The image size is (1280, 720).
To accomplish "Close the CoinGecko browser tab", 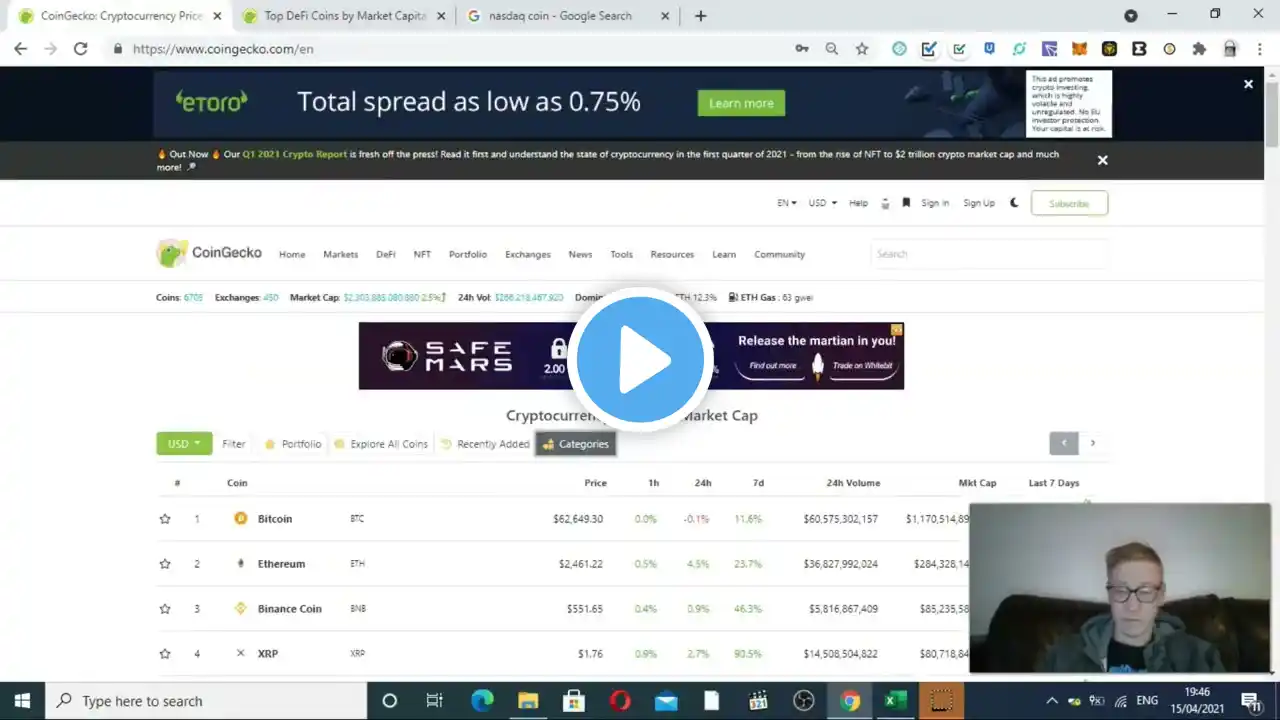I will [217, 16].
